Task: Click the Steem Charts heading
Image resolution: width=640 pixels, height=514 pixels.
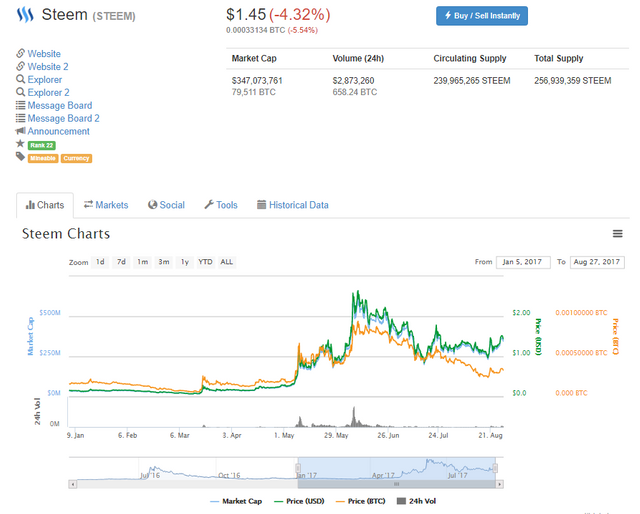Action: pos(66,234)
